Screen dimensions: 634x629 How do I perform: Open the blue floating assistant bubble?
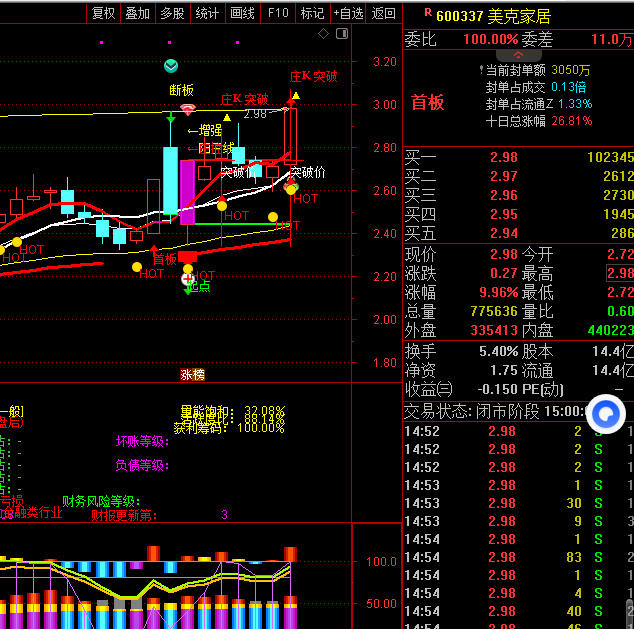coord(605,414)
